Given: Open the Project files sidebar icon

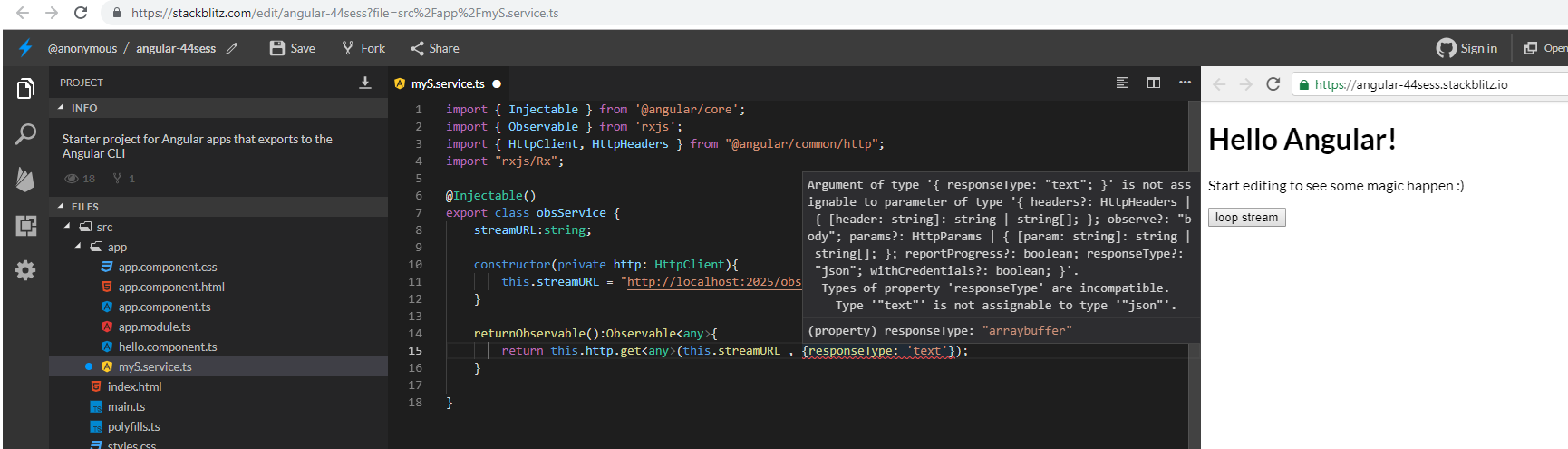Looking at the screenshot, I should [x=25, y=89].
